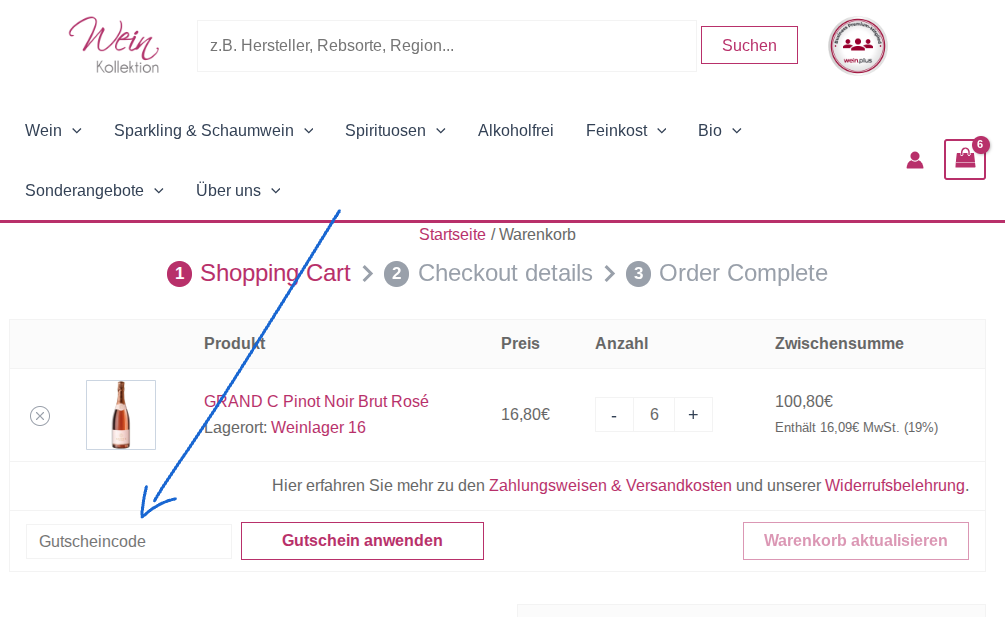Click step circle 3 for Order Complete
Image resolution: width=1005 pixels, height=617 pixels.
pyautogui.click(x=638, y=273)
